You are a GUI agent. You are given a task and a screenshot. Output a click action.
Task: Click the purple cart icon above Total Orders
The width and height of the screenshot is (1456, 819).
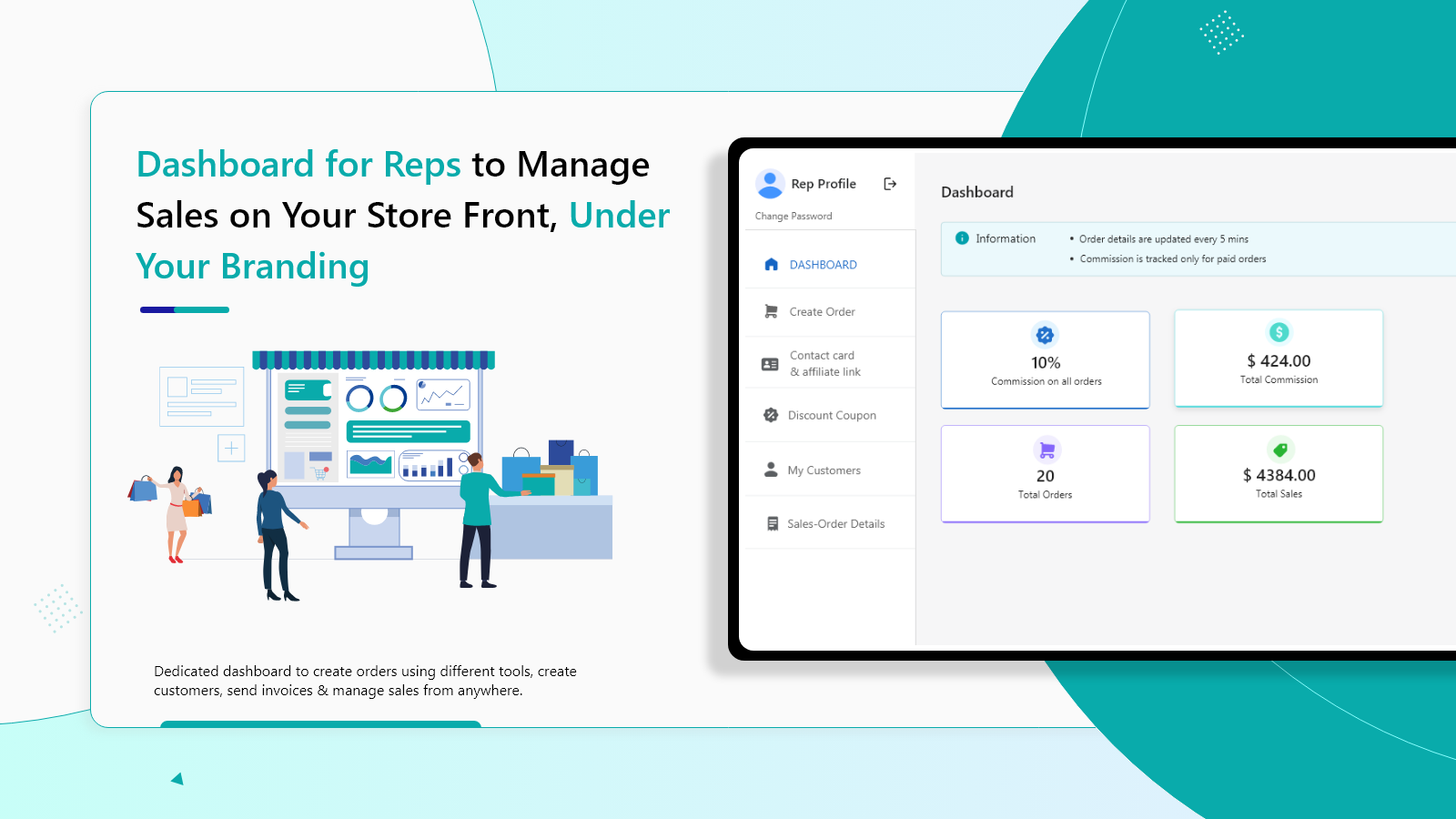coord(1046,450)
